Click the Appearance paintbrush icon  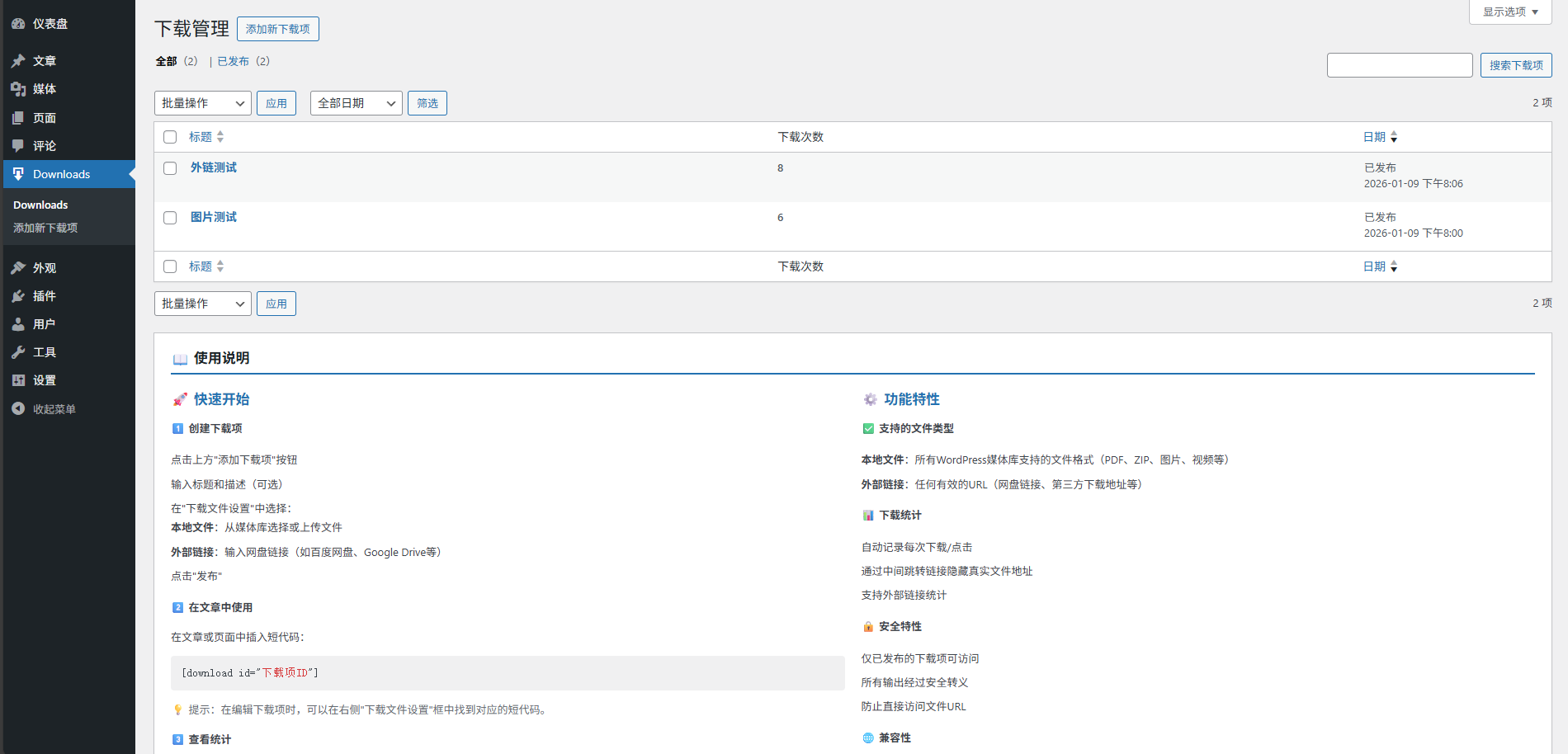tap(18, 268)
